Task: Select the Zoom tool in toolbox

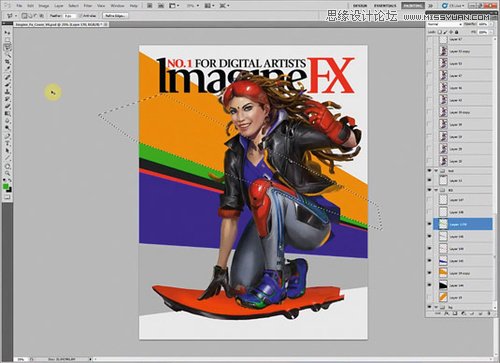Action: (x=7, y=173)
